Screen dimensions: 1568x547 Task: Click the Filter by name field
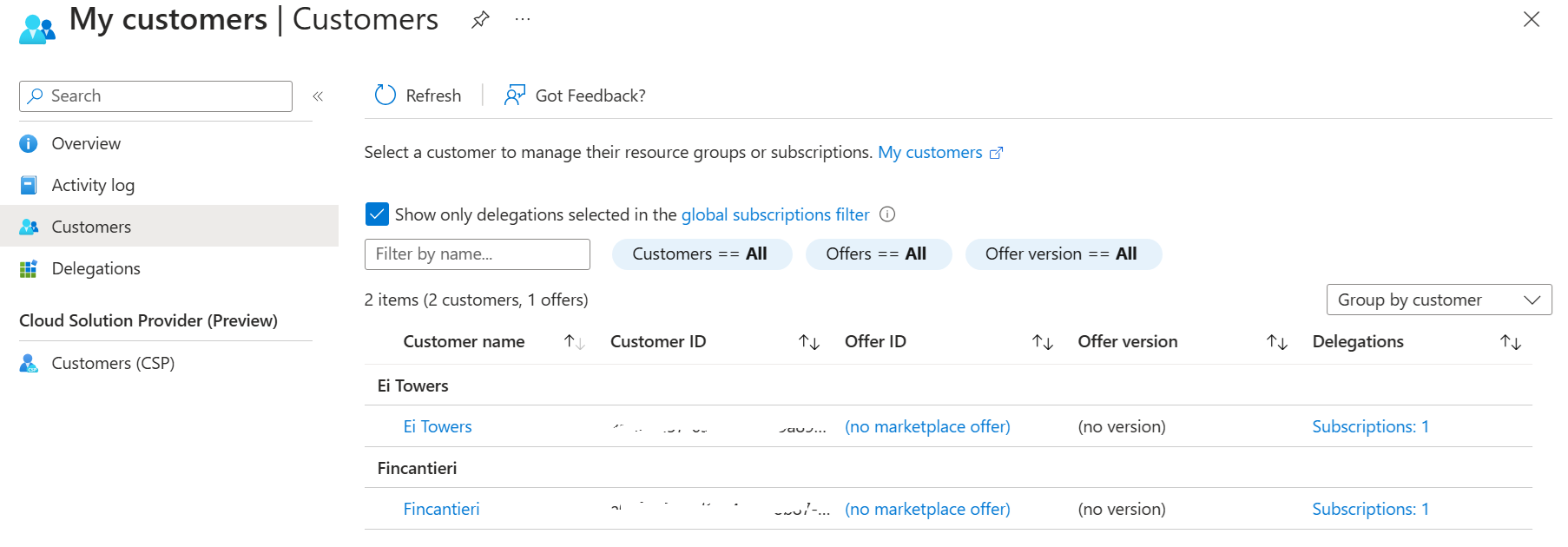(478, 254)
